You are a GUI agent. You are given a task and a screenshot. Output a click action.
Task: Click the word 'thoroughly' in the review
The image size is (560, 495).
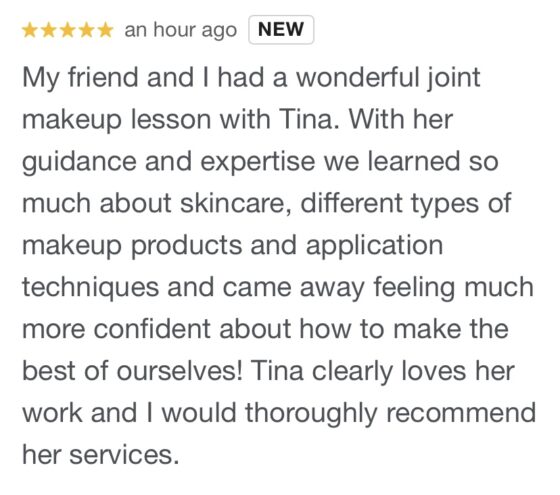point(311,414)
